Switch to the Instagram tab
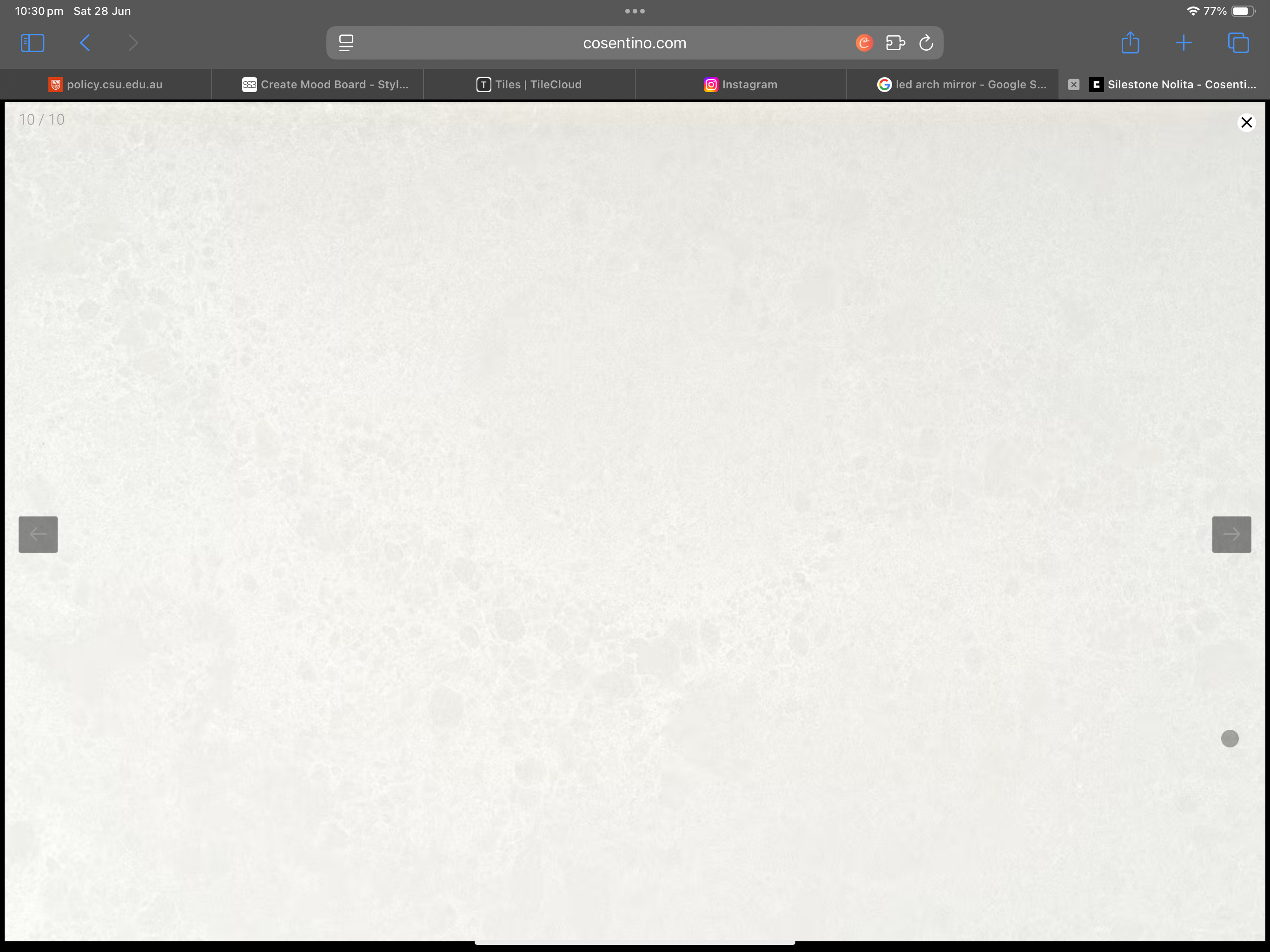The height and width of the screenshot is (952, 1270). (741, 85)
